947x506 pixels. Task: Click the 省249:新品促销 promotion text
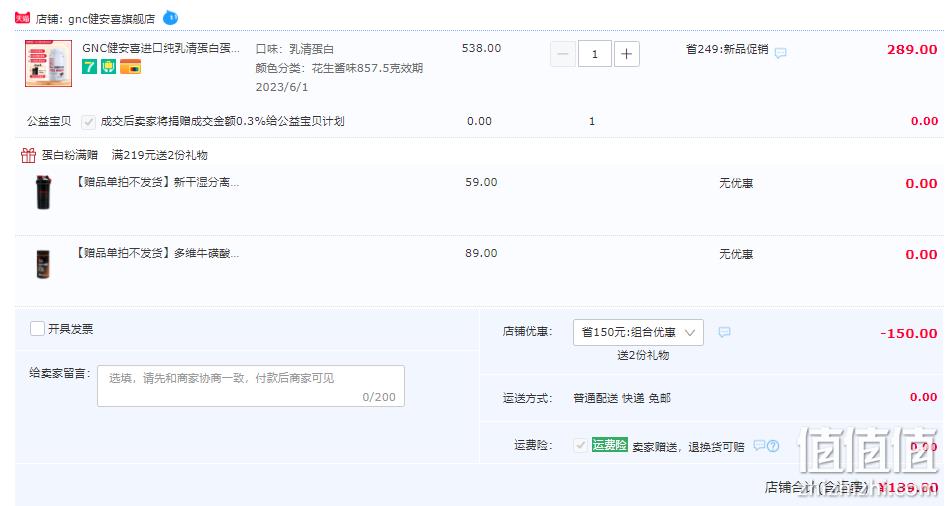click(727, 49)
